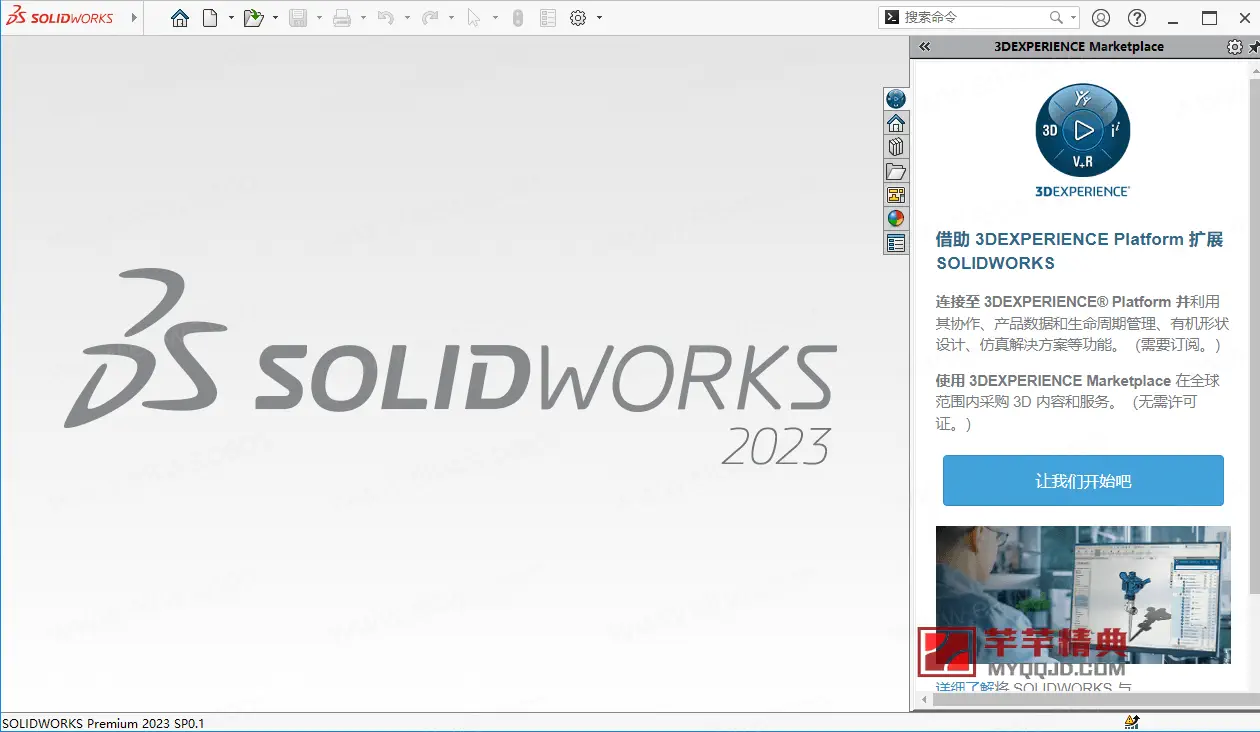Image resolution: width=1260 pixels, height=732 pixels.
Task: Click the Redo arrow icon
Action: 430,17
